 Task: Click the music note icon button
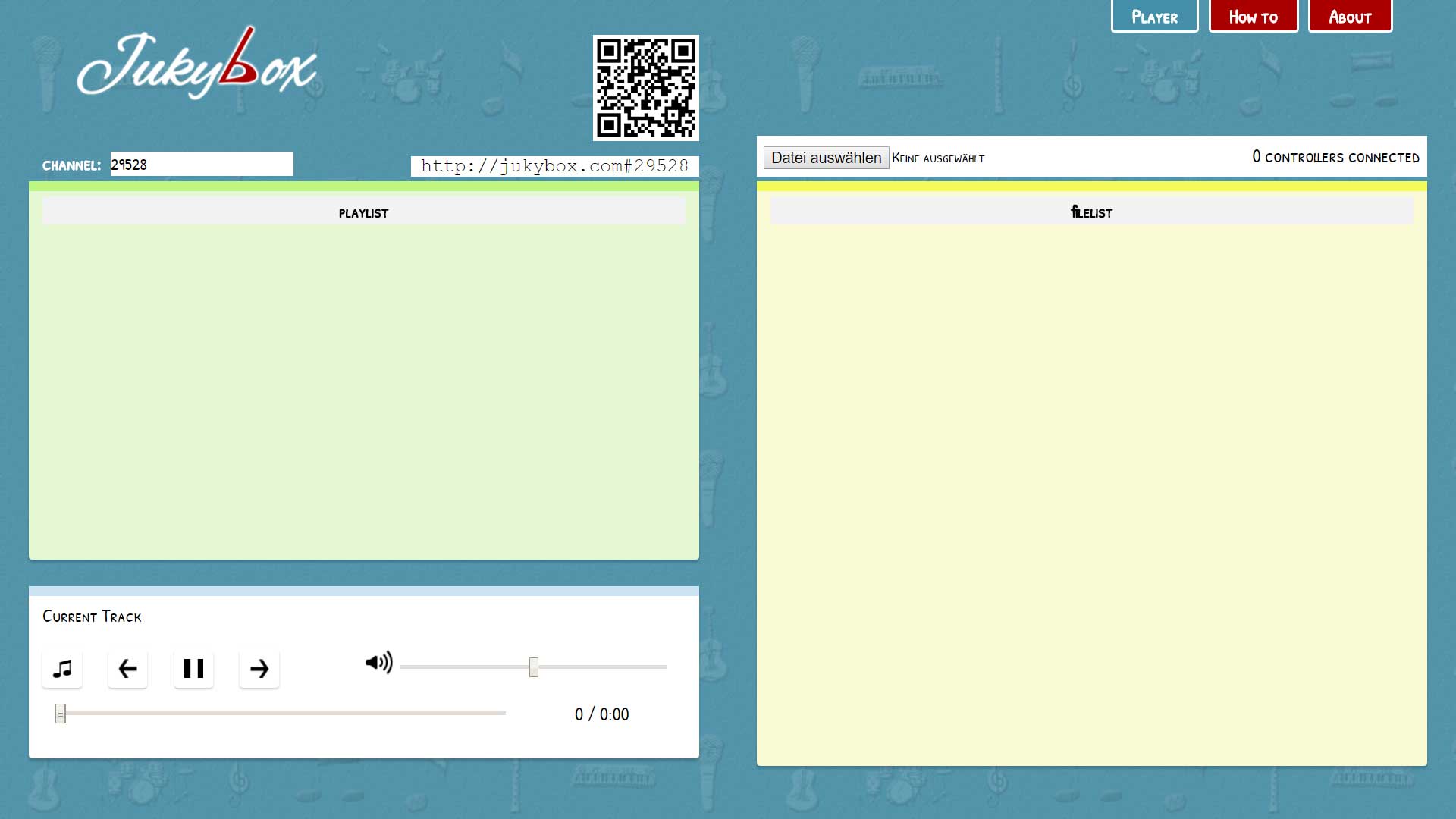(x=62, y=669)
